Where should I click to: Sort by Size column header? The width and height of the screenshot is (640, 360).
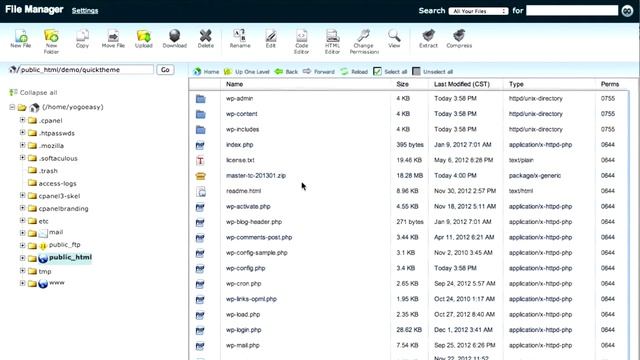coord(402,84)
